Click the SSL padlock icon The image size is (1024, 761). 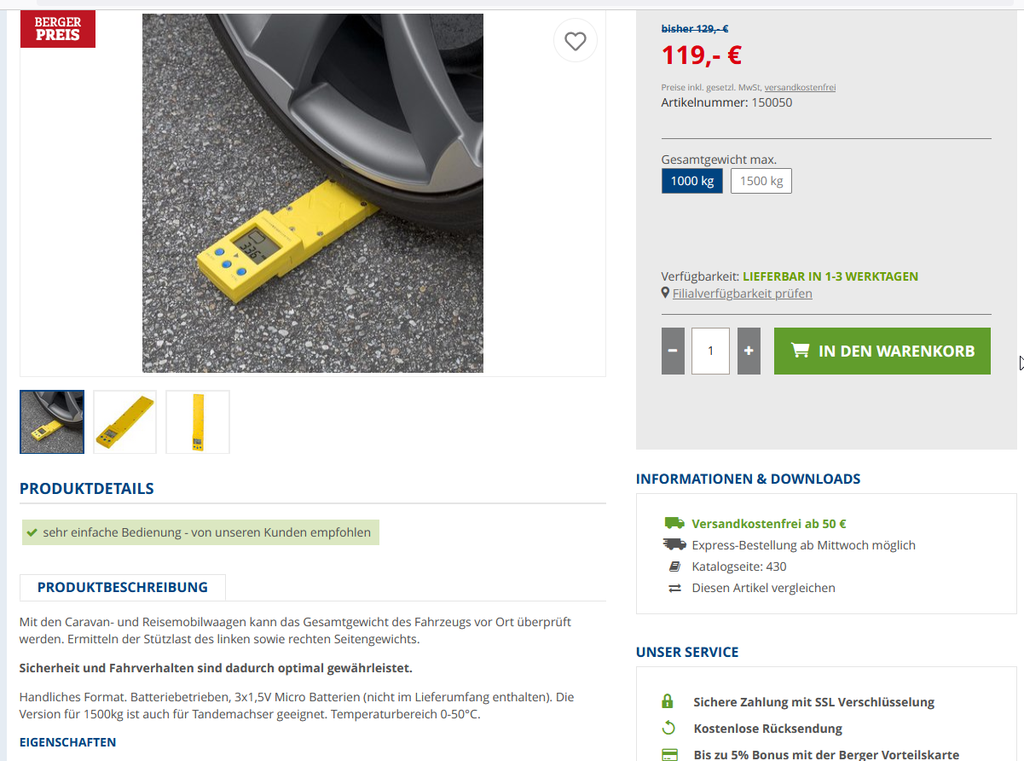click(667, 702)
